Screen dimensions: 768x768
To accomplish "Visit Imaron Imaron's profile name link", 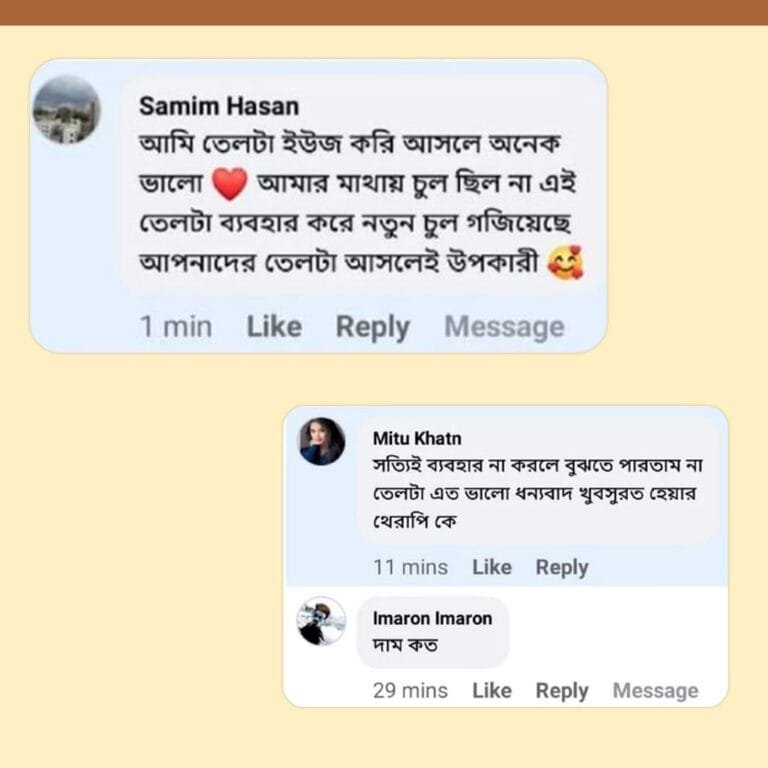I will (432, 618).
